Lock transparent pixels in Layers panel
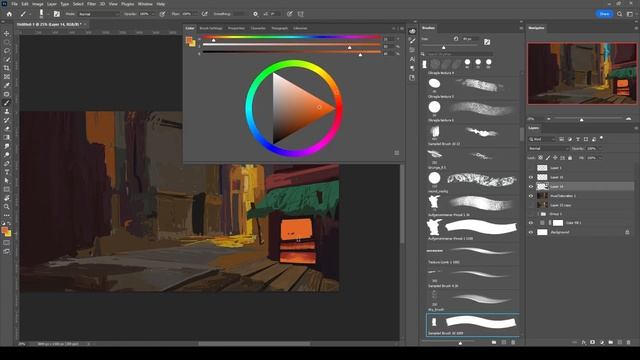The height and width of the screenshot is (360, 640). pos(540,158)
